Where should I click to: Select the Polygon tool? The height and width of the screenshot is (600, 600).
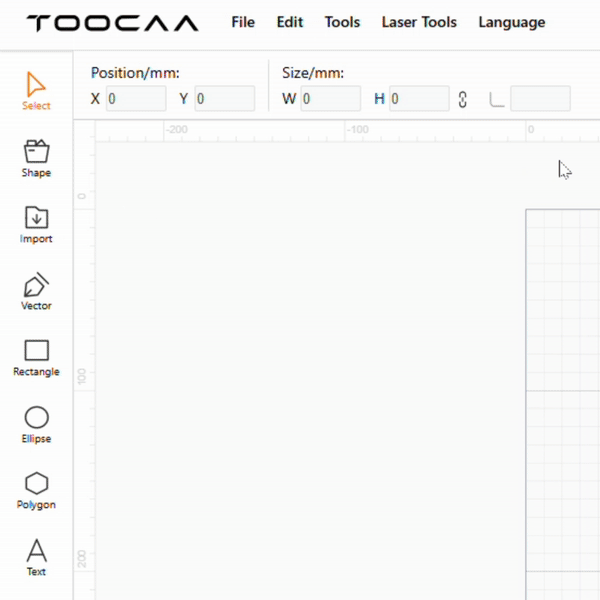click(36, 489)
